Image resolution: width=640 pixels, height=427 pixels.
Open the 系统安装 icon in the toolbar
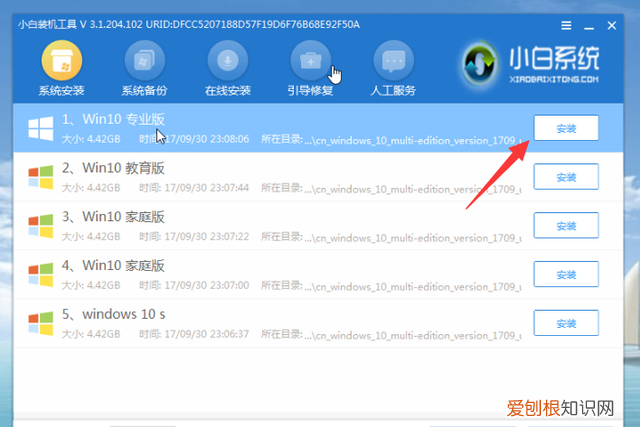coord(62,60)
